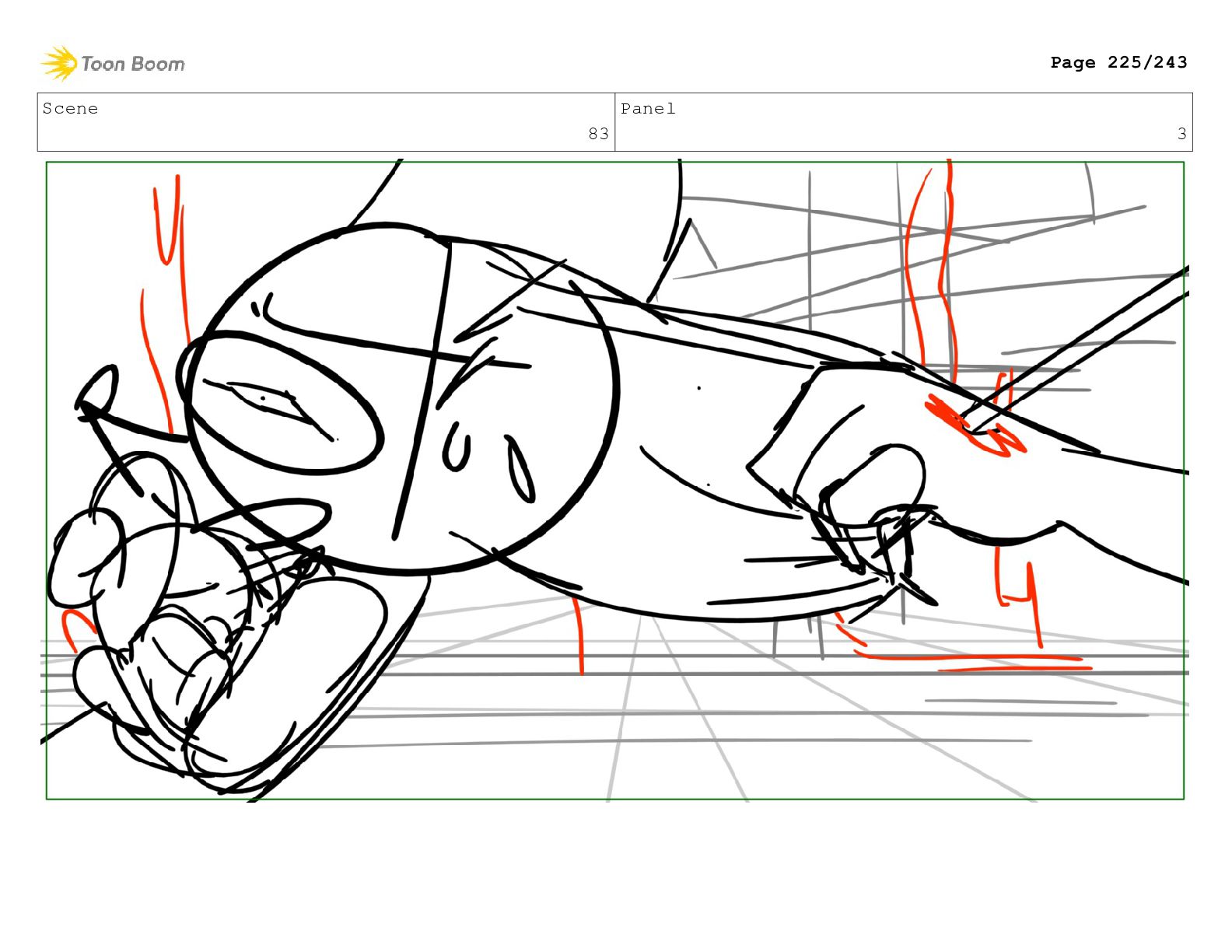Click the panel number '3'
The width and height of the screenshot is (1232, 952).
1181,134
